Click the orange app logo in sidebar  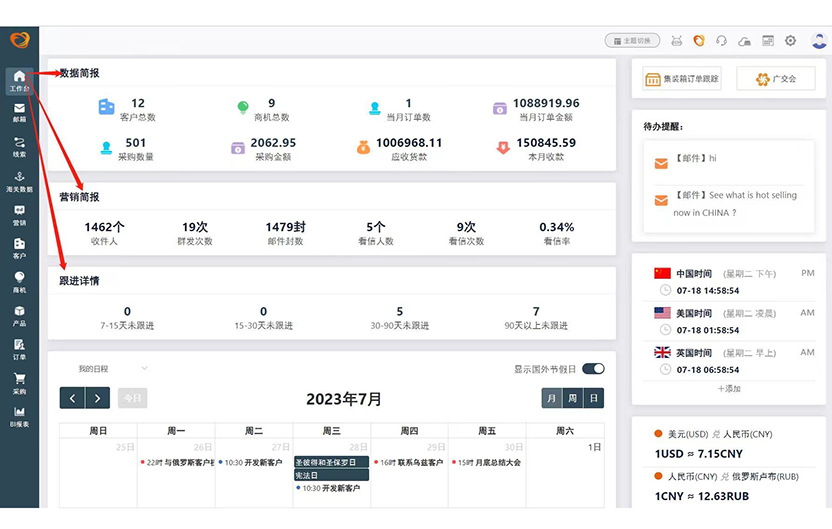pyautogui.click(x=20, y=40)
